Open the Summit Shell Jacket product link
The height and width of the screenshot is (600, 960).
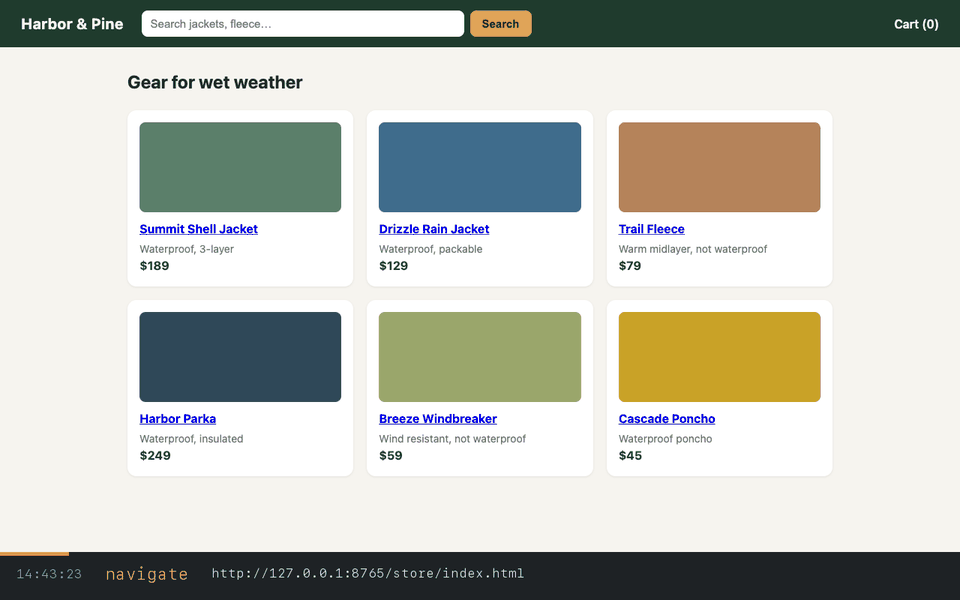click(198, 229)
